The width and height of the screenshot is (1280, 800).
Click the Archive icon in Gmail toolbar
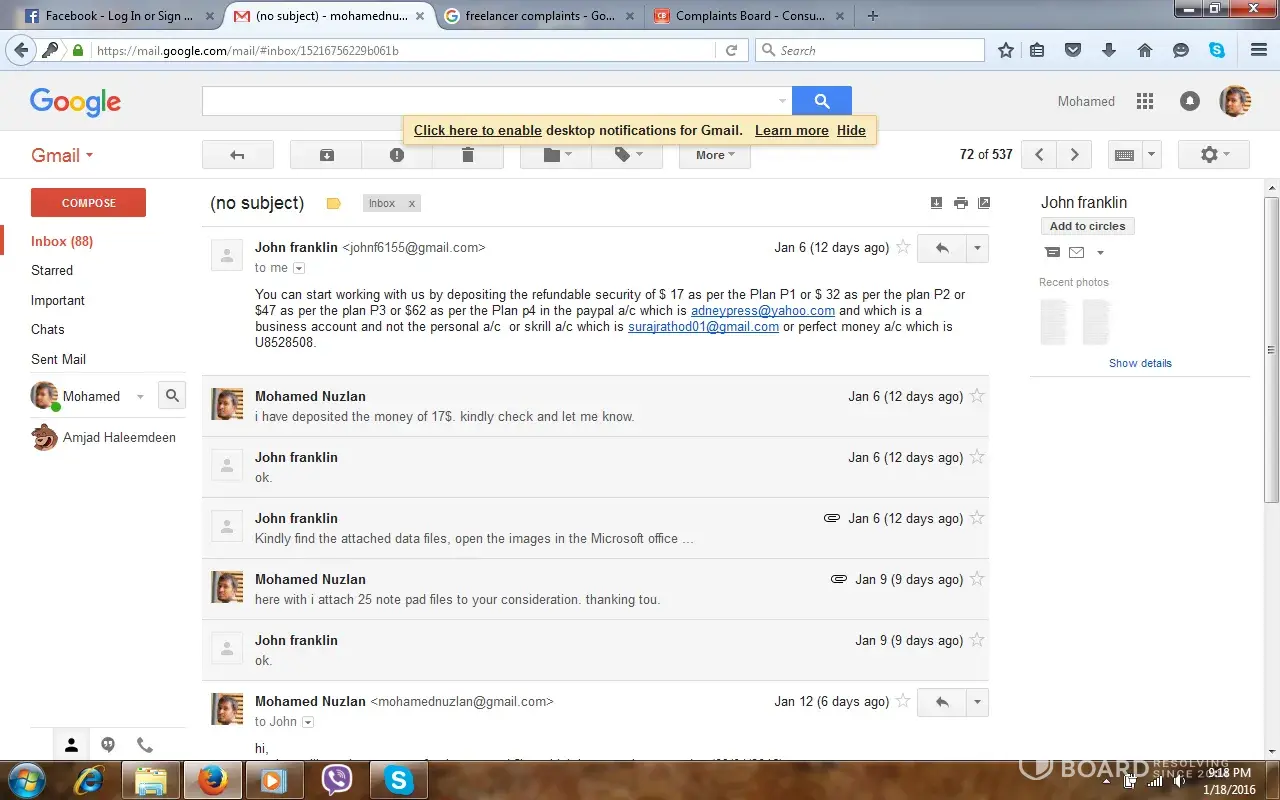click(x=326, y=155)
